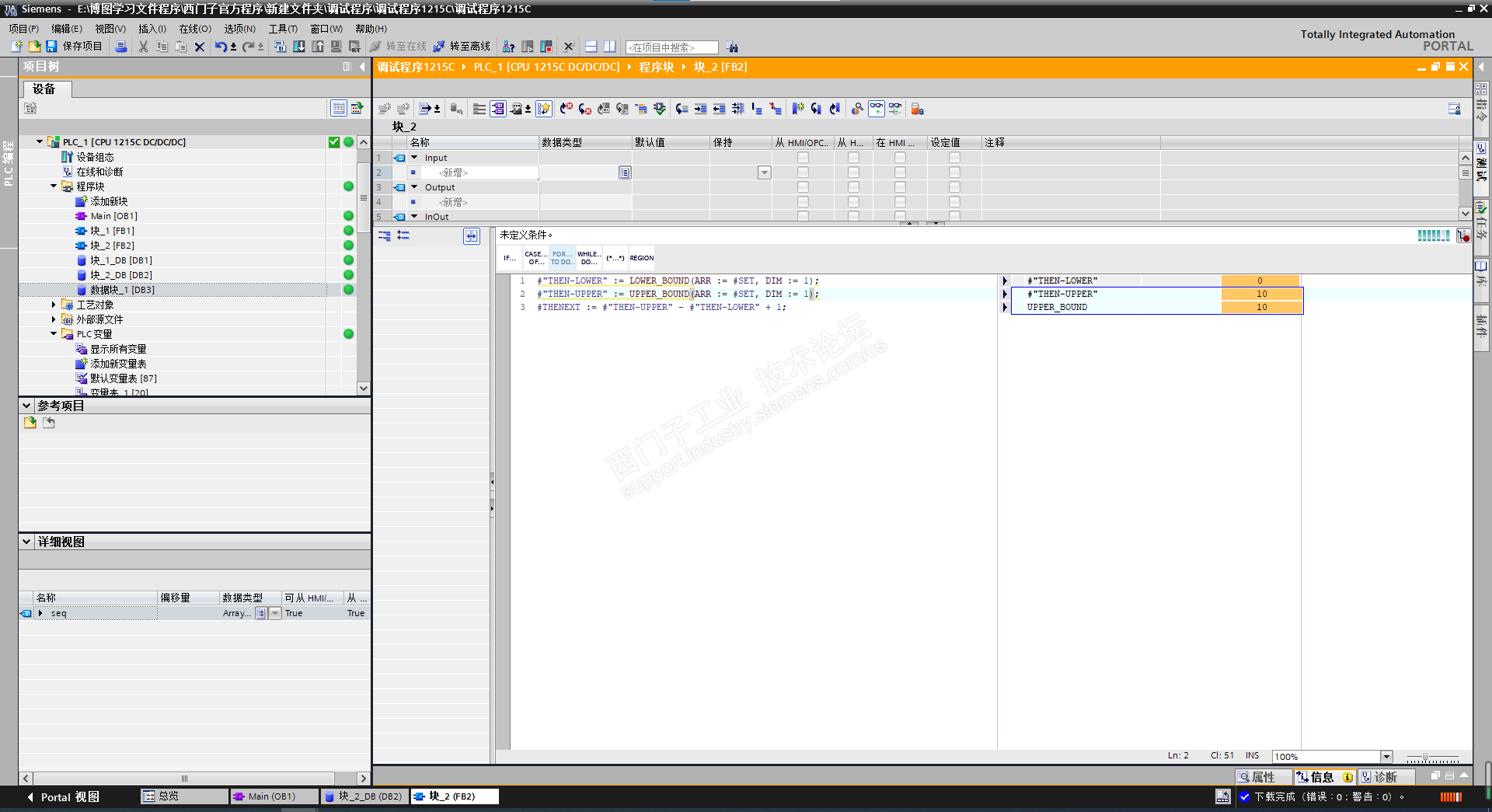This screenshot has width=1492, height=812.
Task: Collapse the PLC 变量 folder in project tree
Action: 54,334
